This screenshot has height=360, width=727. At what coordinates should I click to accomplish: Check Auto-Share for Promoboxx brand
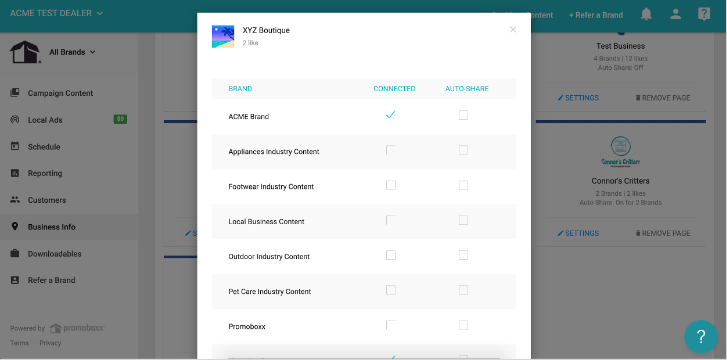(463, 325)
